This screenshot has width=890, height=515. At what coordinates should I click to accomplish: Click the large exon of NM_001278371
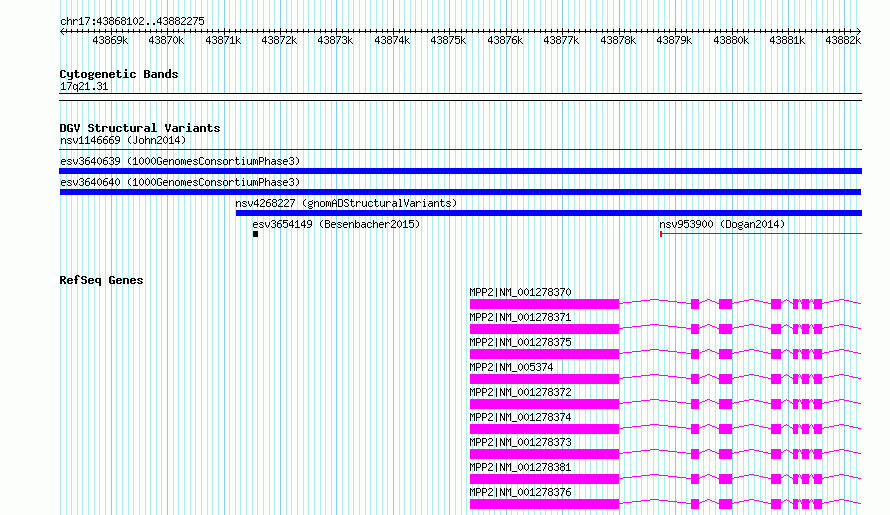coord(544,329)
